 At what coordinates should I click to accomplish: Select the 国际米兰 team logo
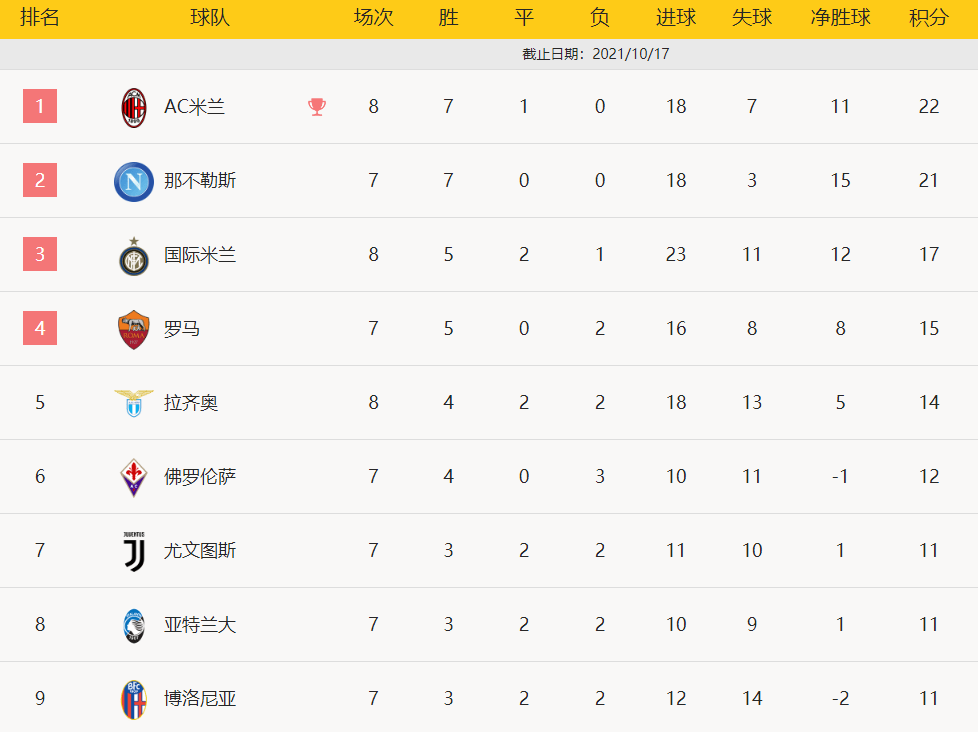(x=133, y=256)
